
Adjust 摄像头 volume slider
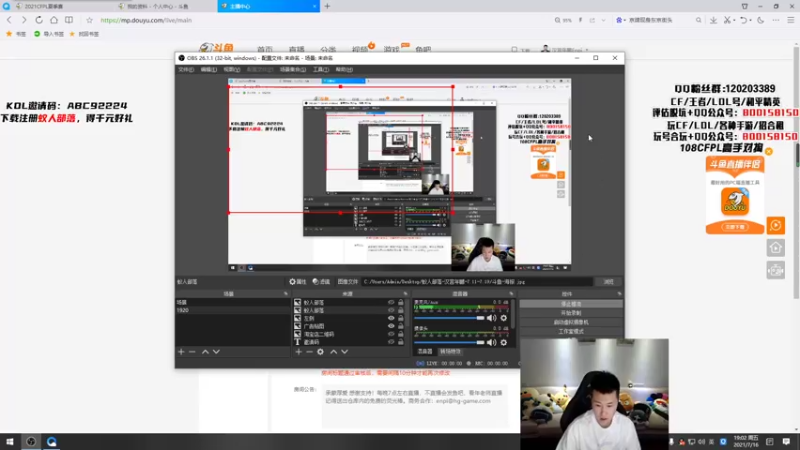pyautogui.click(x=449, y=342)
